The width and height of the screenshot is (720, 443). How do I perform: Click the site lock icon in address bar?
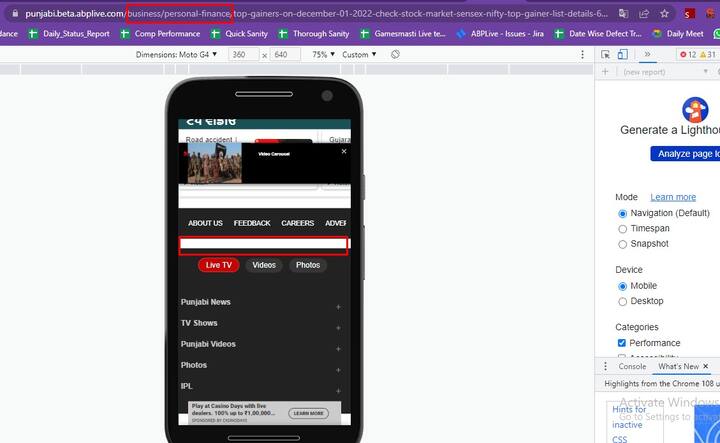point(10,14)
